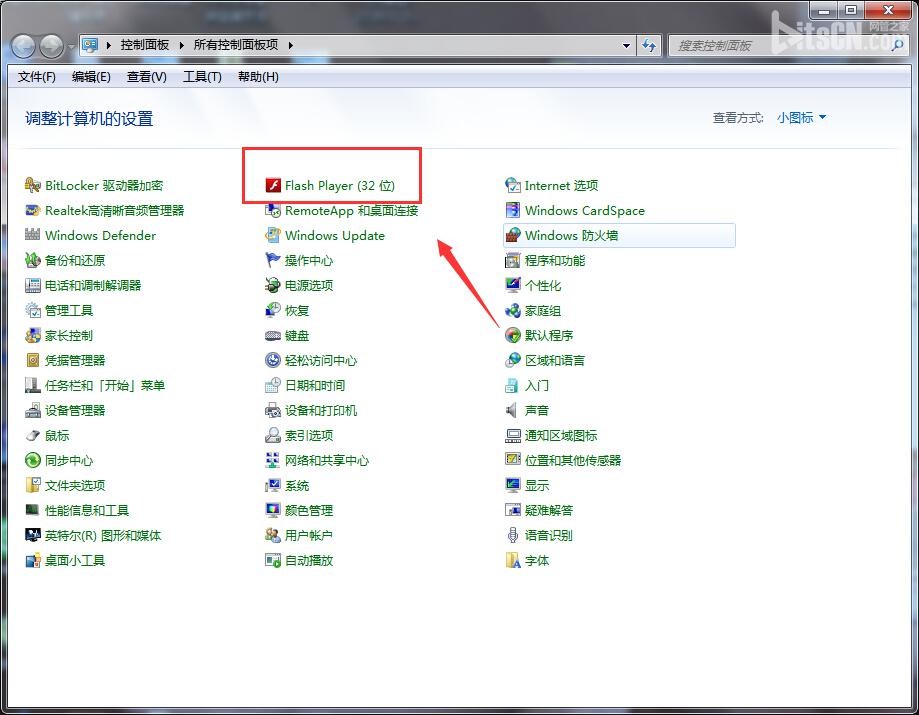Click the Windows 防火墙 icon
Screen dimensions: 919x715
point(513,235)
